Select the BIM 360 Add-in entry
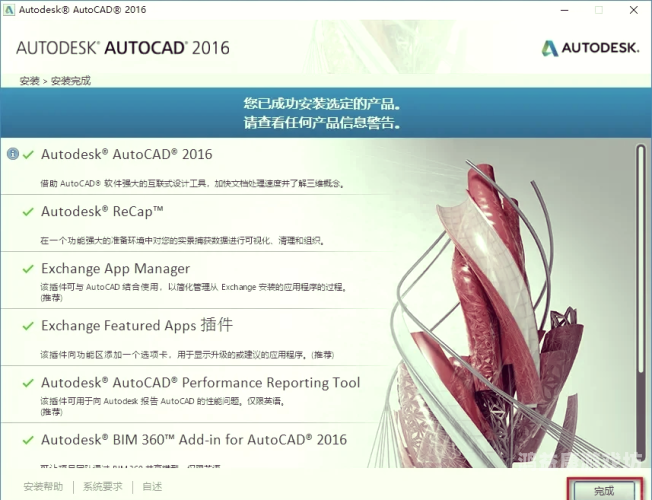This screenshot has height=500, width=652. [193, 440]
